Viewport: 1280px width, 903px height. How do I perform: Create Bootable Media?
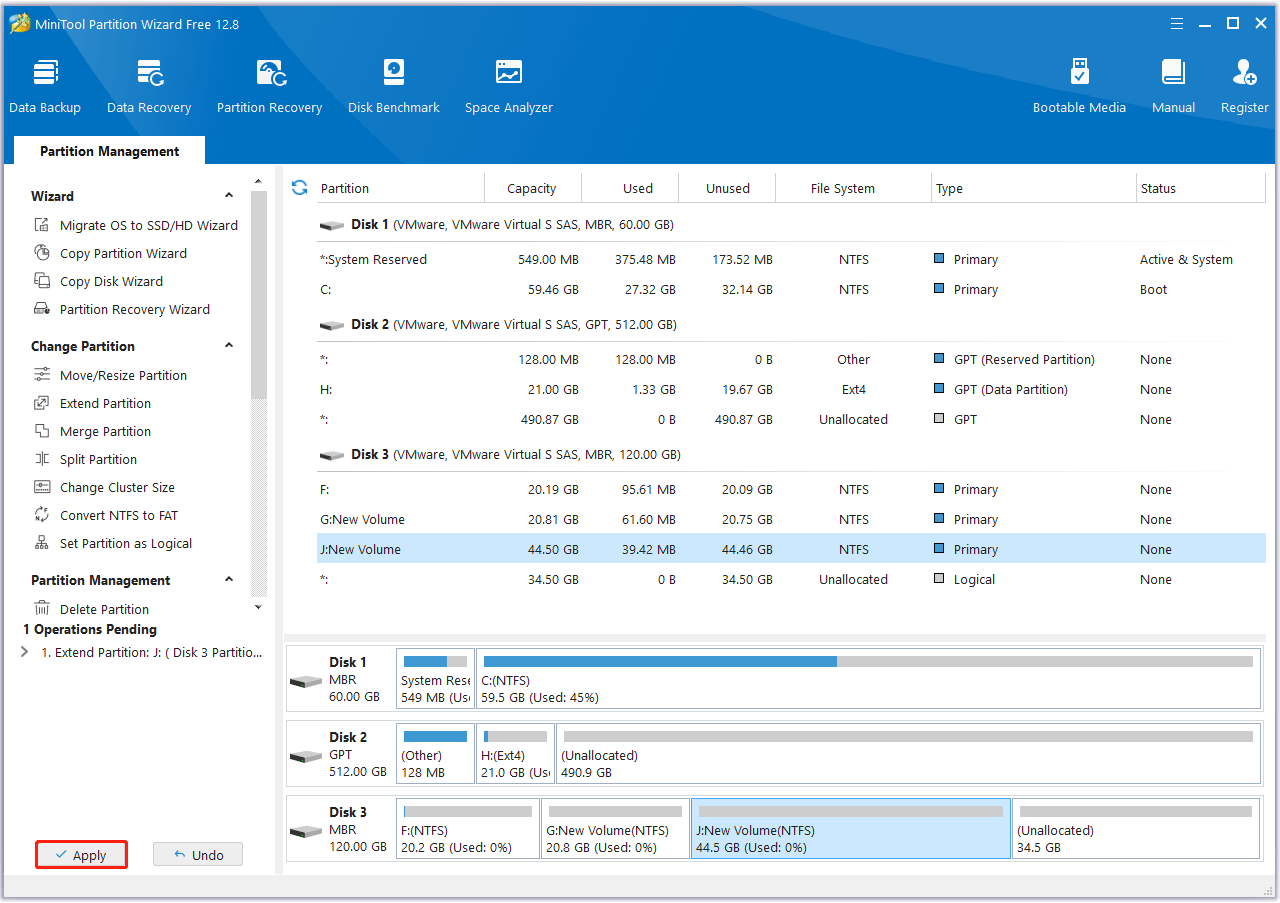(1080, 87)
